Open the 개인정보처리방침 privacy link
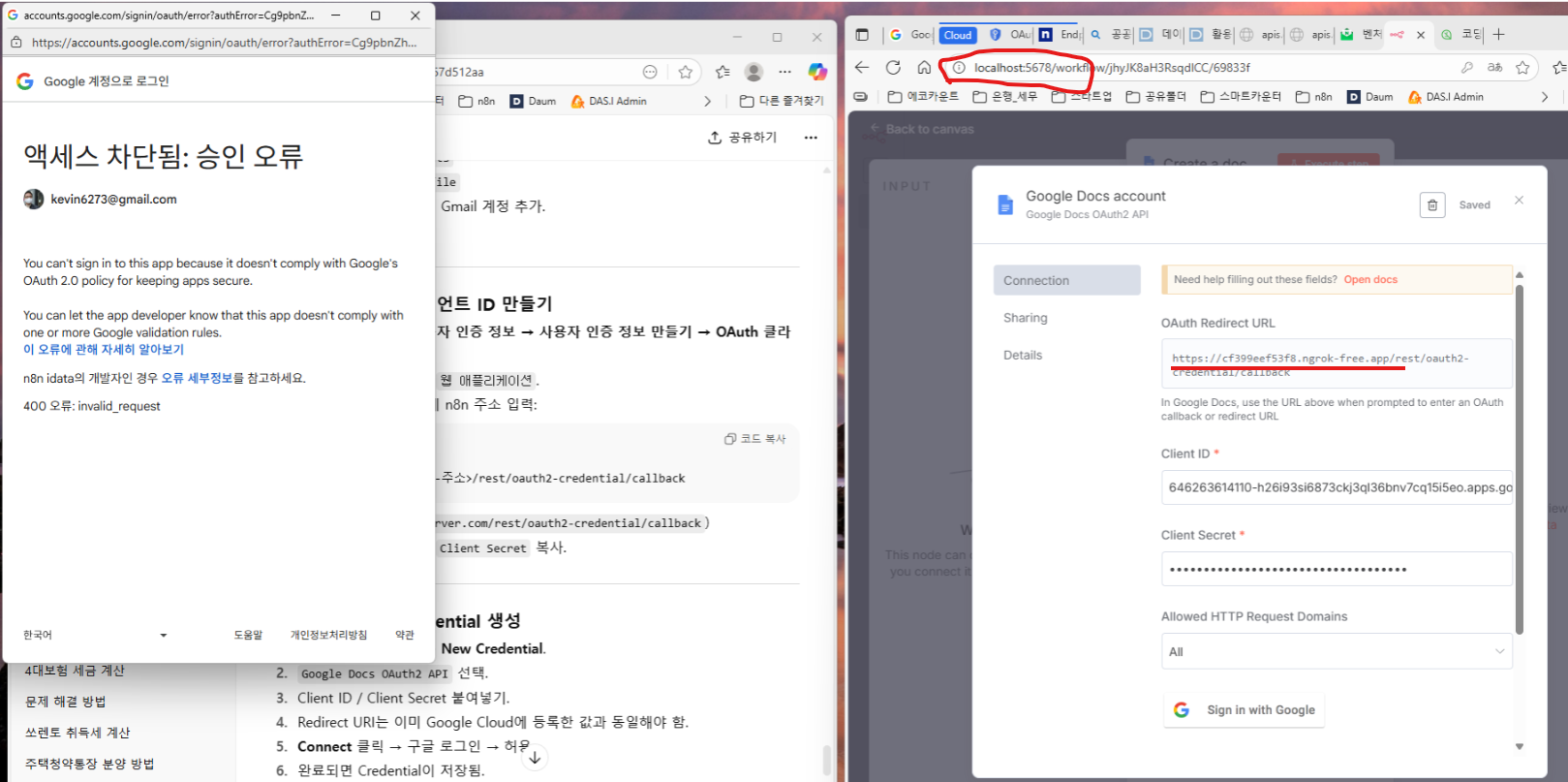1568x782 pixels. coord(328,635)
